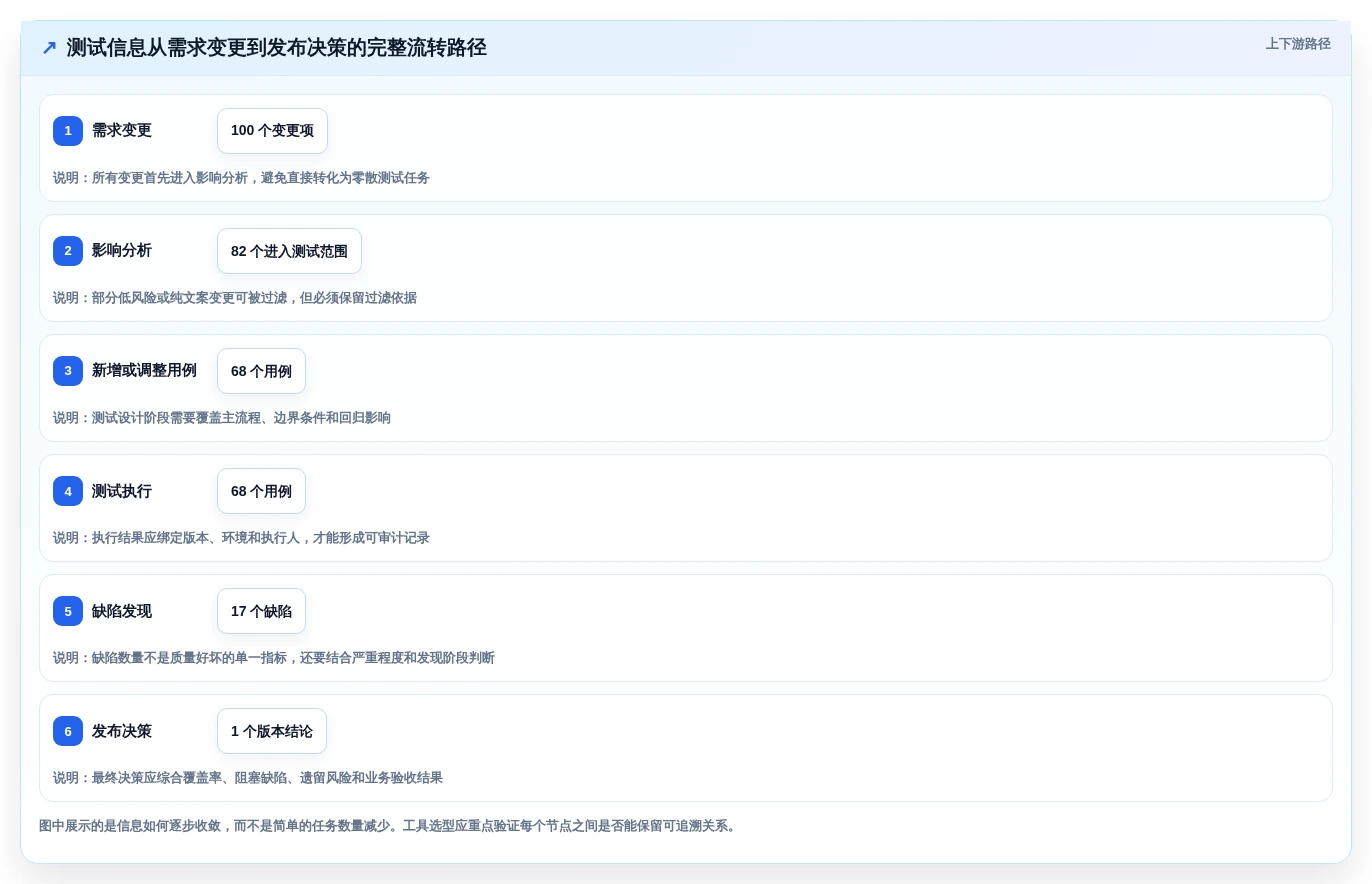Click the 缺陷发现 step label
The image size is (1372, 884).
(x=122, y=611)
